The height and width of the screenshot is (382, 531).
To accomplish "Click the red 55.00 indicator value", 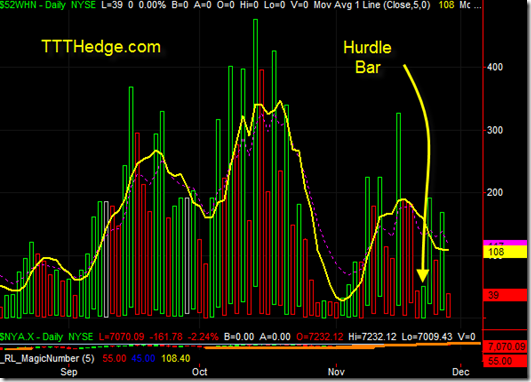I will click(x=114, y=358).
